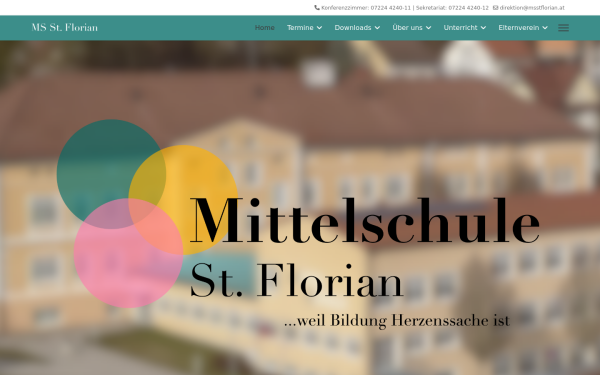This screenshot has width=600, height=375.
Task: Click the MS St. Florian site logo
Action: click(65, 28)
